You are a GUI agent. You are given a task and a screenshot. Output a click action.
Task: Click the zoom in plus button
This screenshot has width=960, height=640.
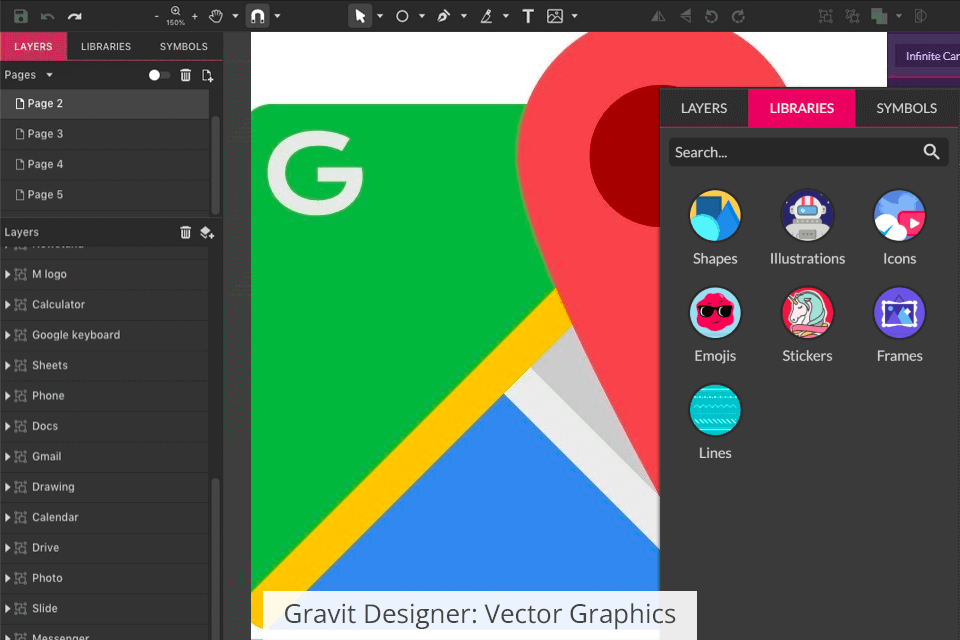(195, 17)
